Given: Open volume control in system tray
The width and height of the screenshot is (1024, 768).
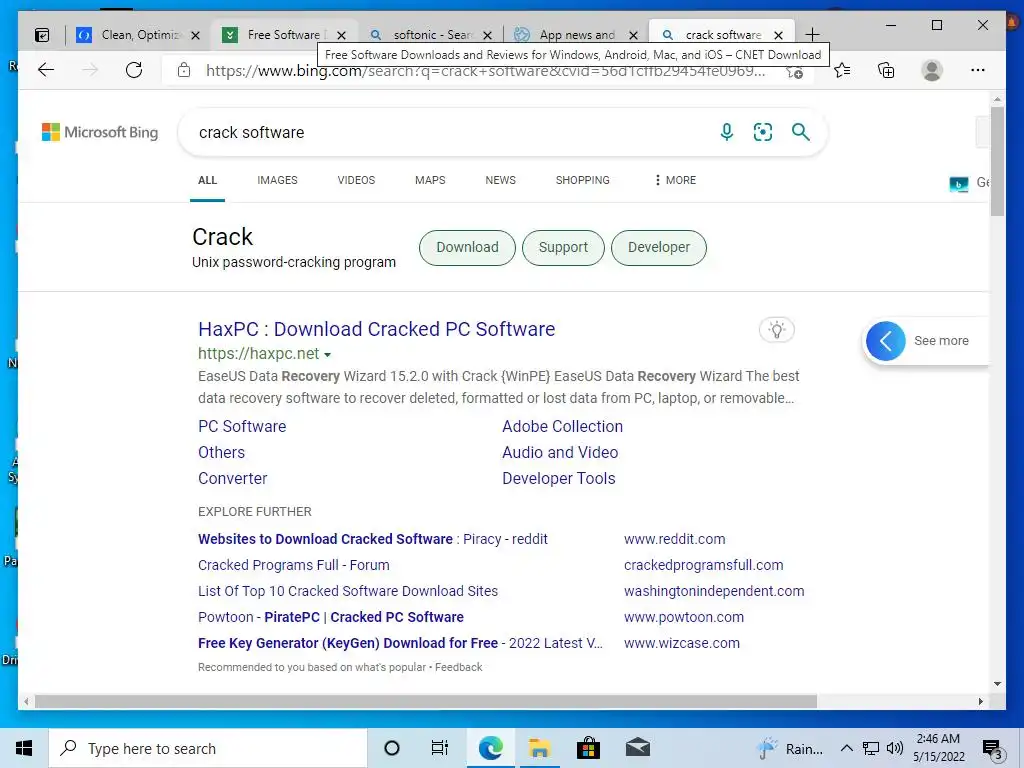Looking at the screenshot, I should click(895, 748).
